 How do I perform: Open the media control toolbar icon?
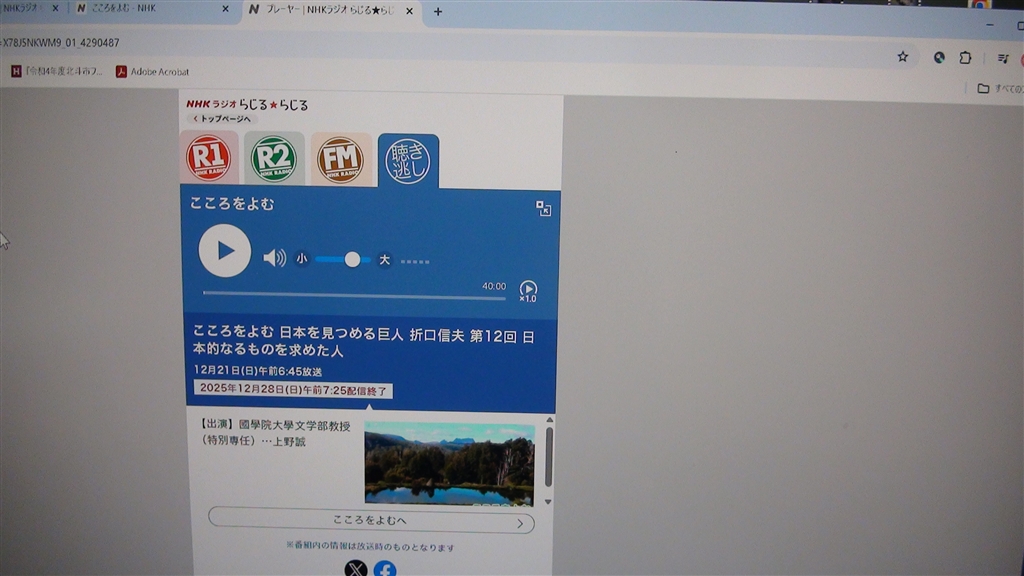(x=1003, y=59)
